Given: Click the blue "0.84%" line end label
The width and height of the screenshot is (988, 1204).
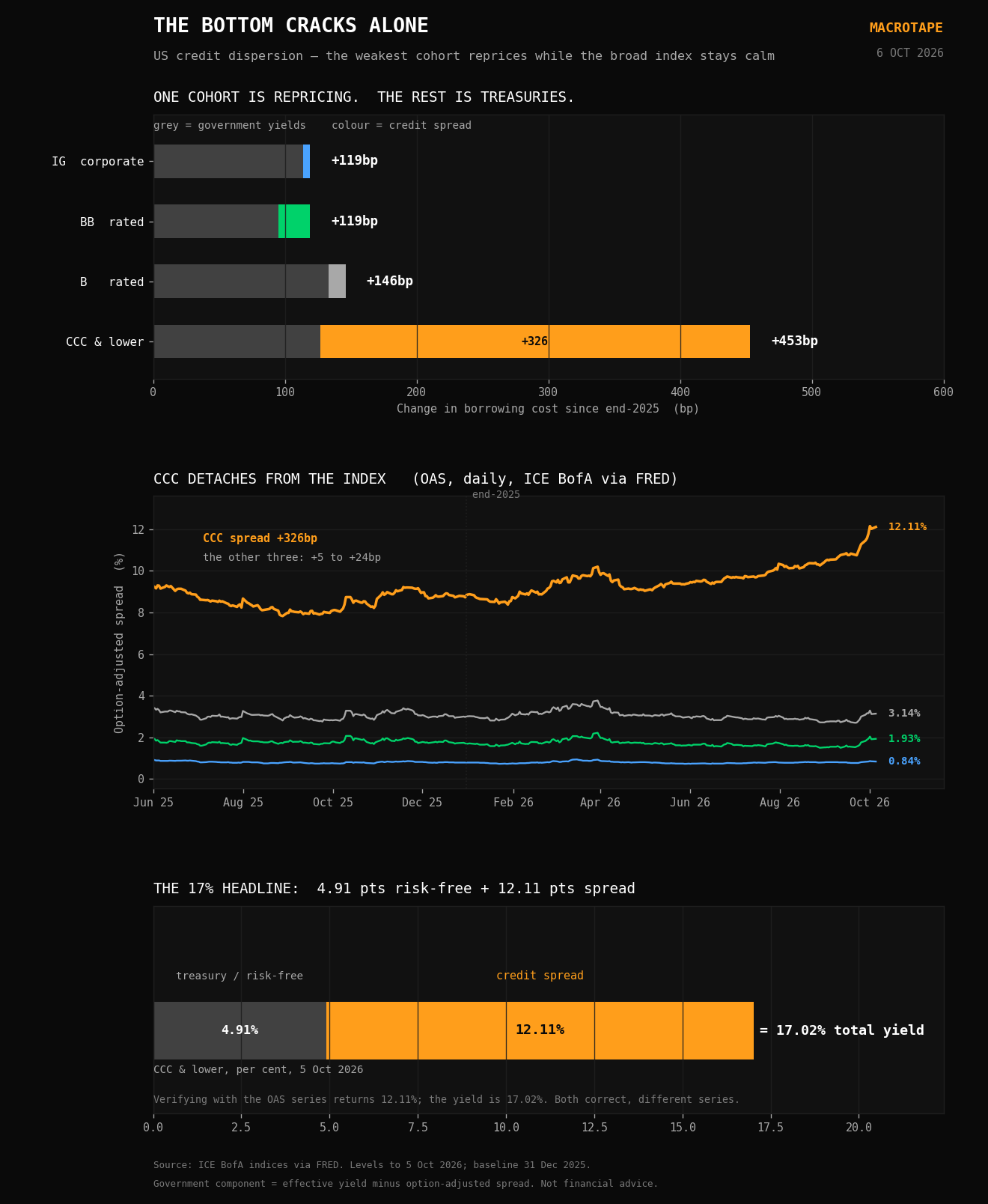Looking at the screenshot, I should (904, 761).
